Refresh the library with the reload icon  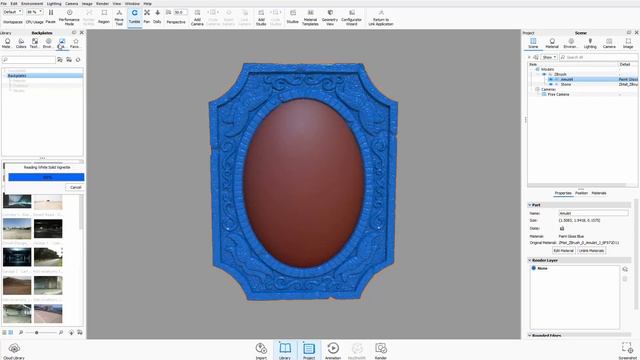[78, 60]
